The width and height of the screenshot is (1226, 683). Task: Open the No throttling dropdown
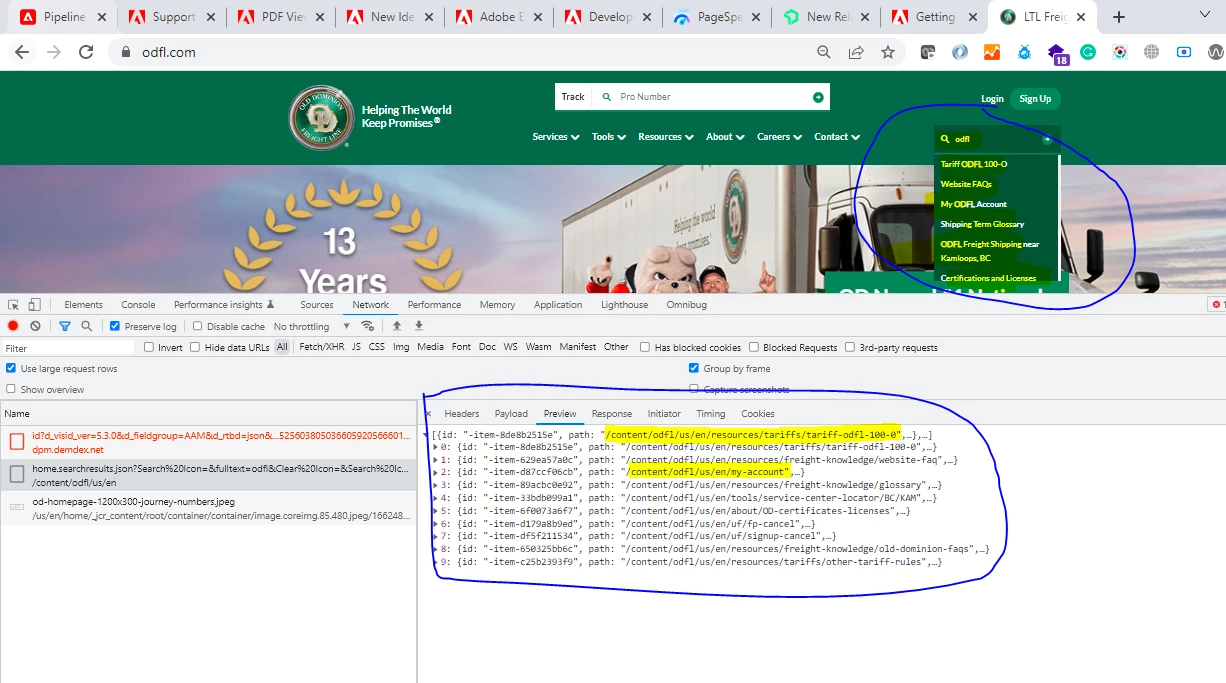[x=312, y=326]
